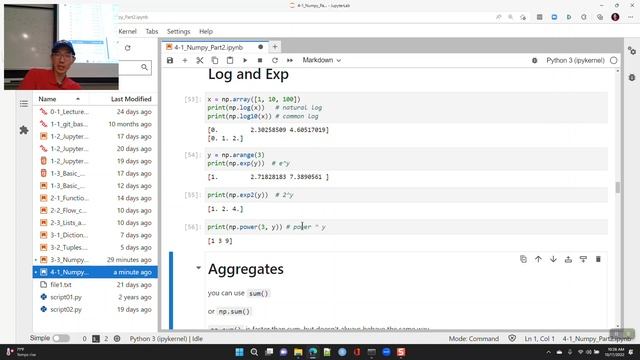Open the Help menu
The height and width of the screenshot is (360, 640).
(206, 31)
